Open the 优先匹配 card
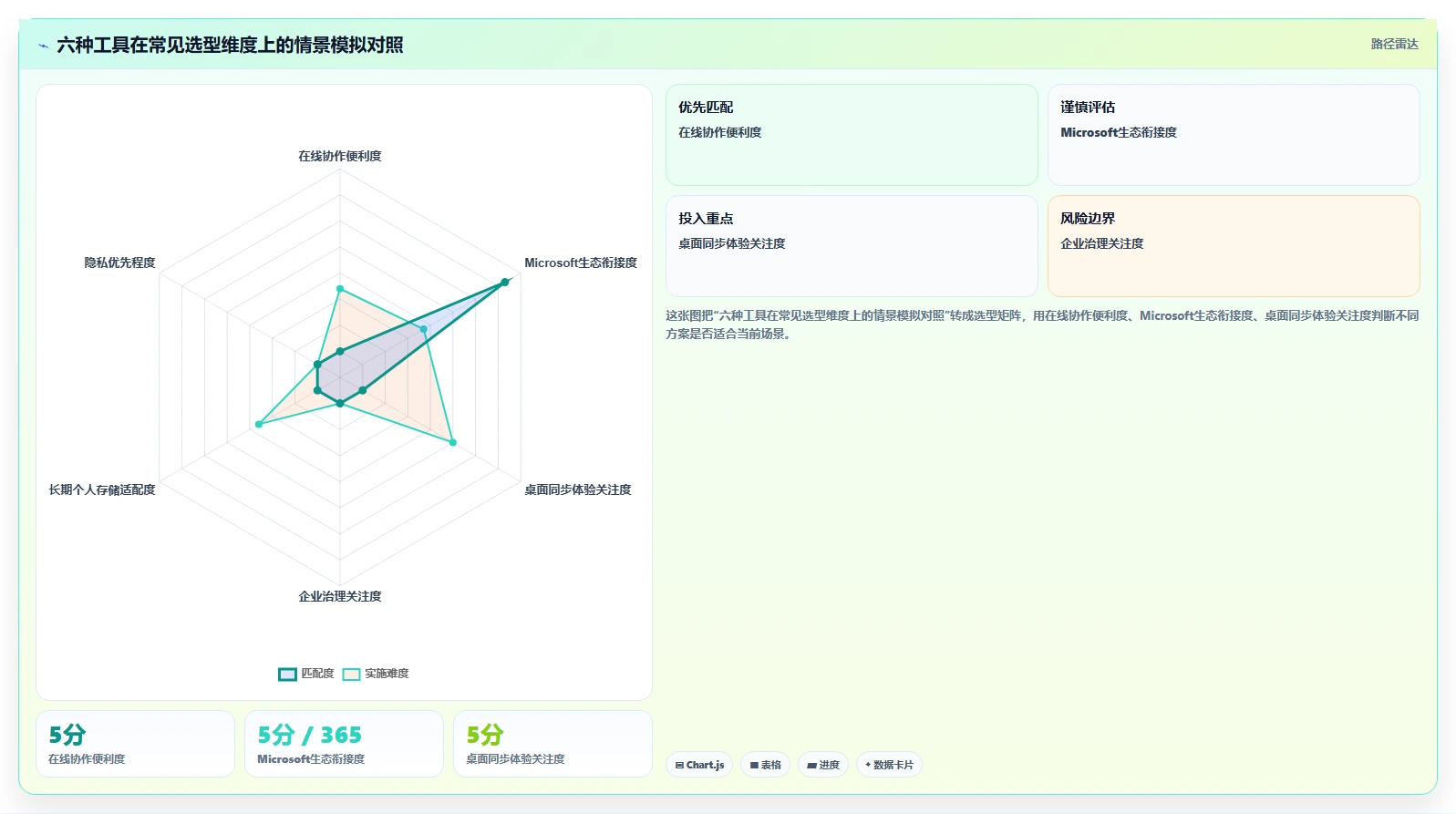1456x814 pixels. pyautogui.click(x=852, y=135)
